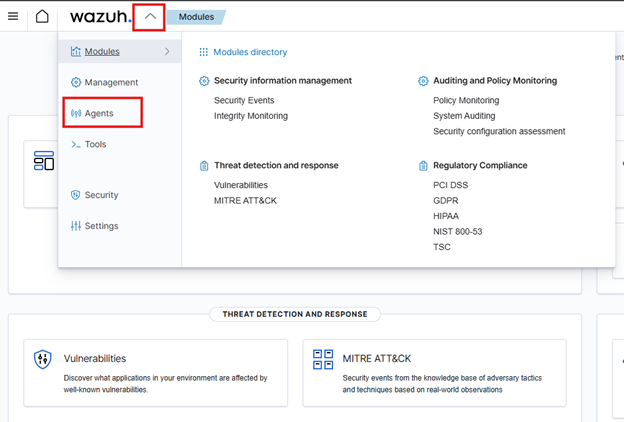
Task: Click Auditing and Policy Monitoring icon
Action: click(423, 81)
